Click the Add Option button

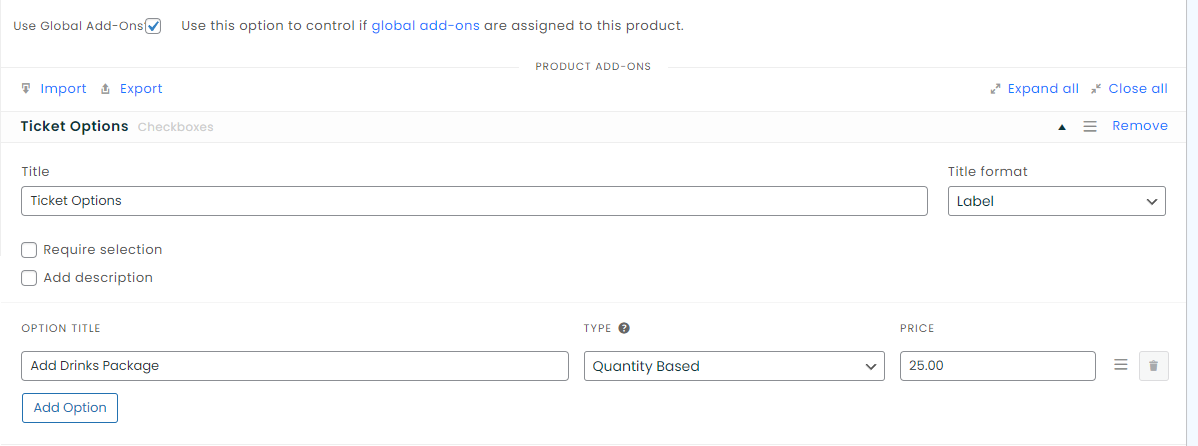[70, 408]
